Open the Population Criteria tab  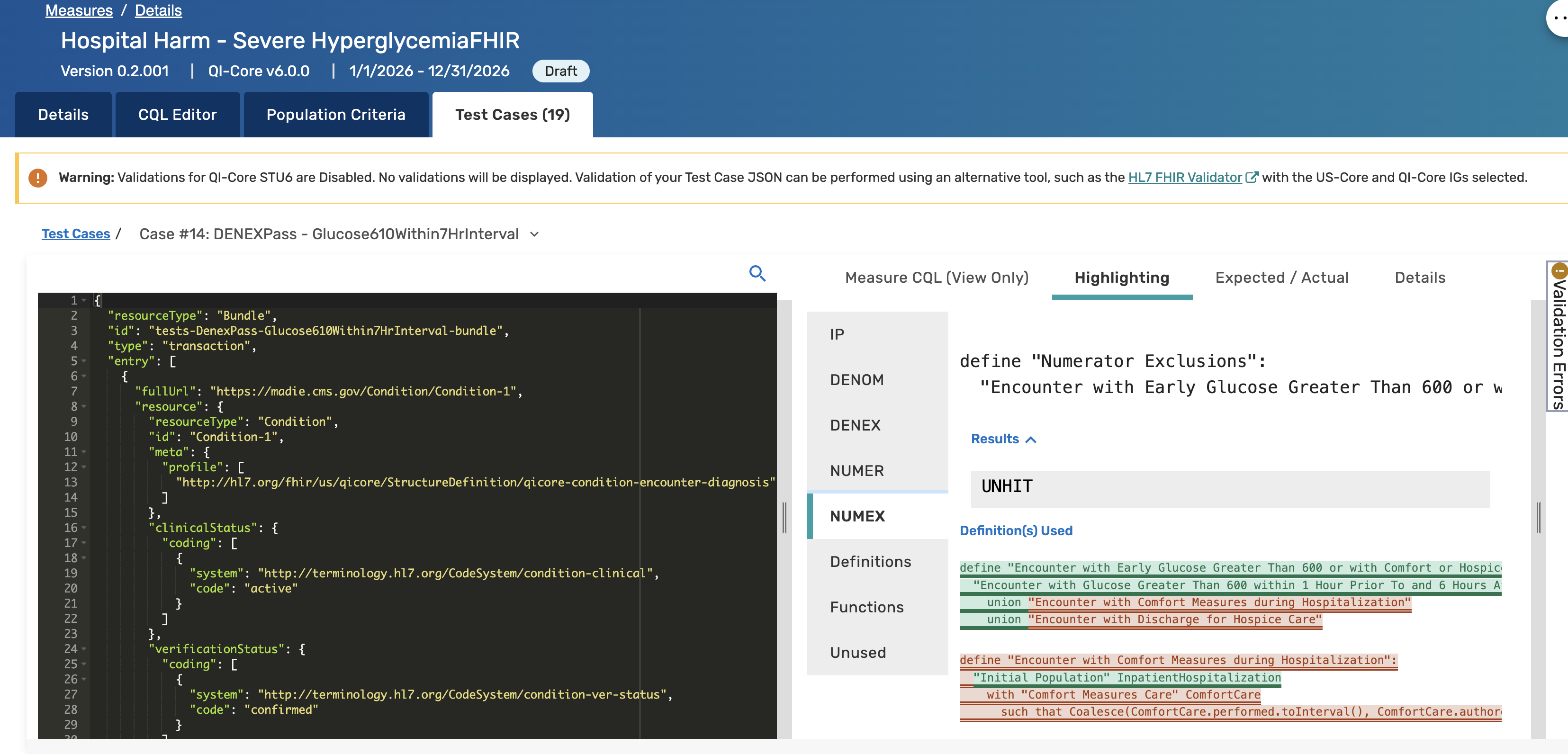point(335,115)
